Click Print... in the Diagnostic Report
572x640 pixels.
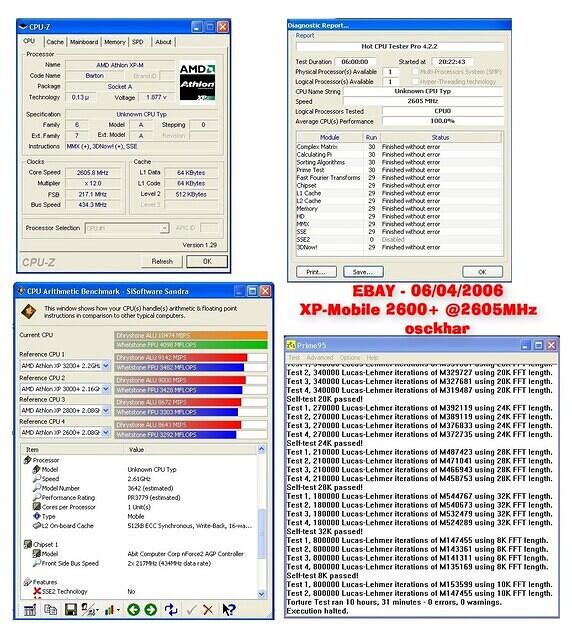[316, 272]
